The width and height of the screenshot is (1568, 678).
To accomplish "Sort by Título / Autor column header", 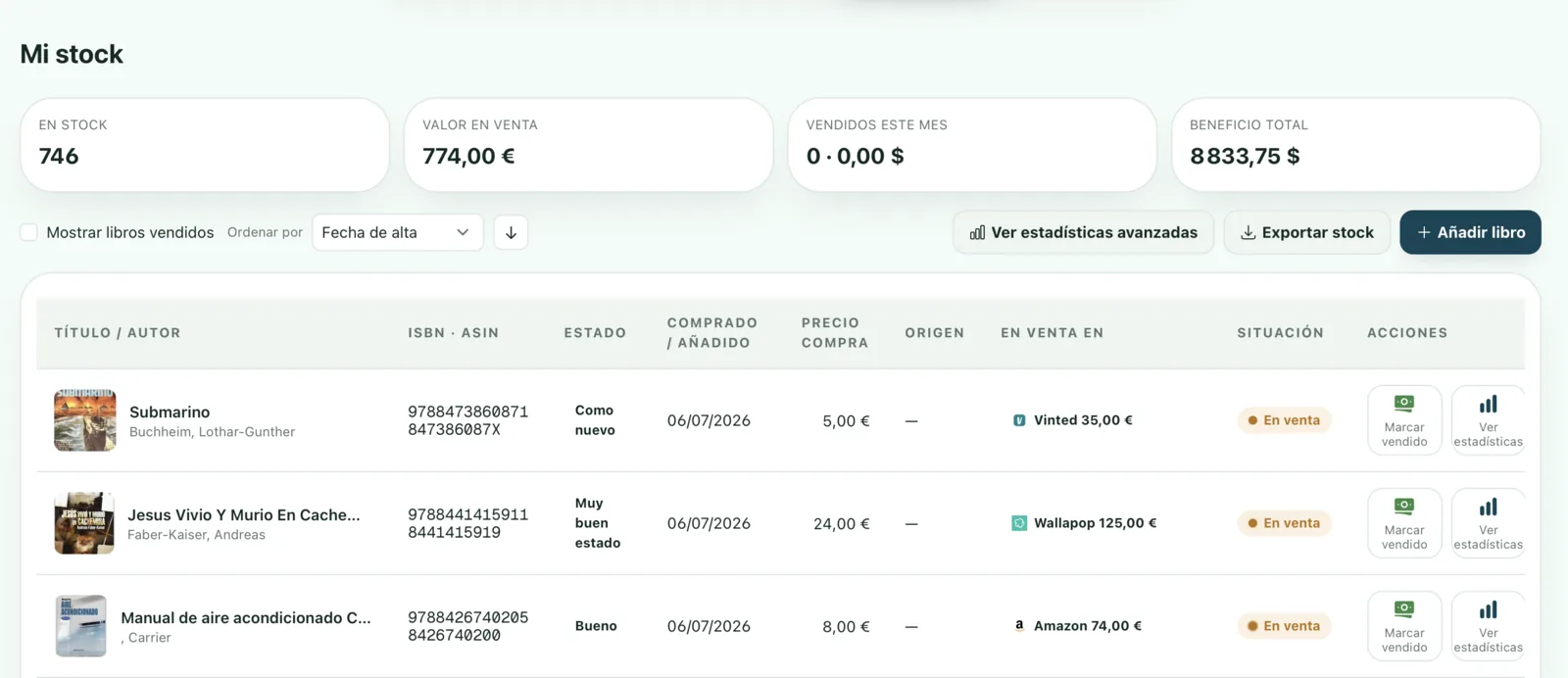I will [118, 333].
